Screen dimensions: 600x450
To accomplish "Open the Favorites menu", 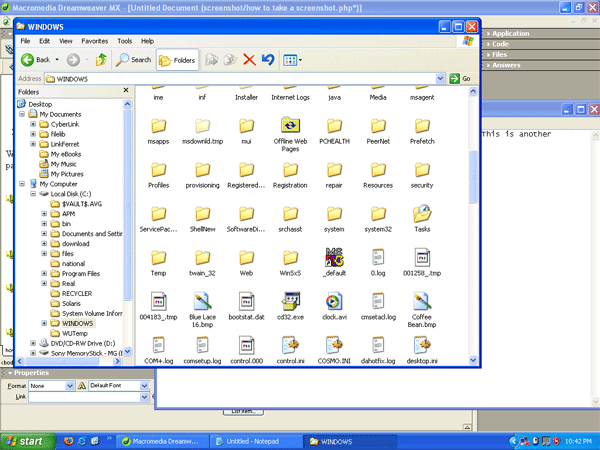I will click(95, 41).
